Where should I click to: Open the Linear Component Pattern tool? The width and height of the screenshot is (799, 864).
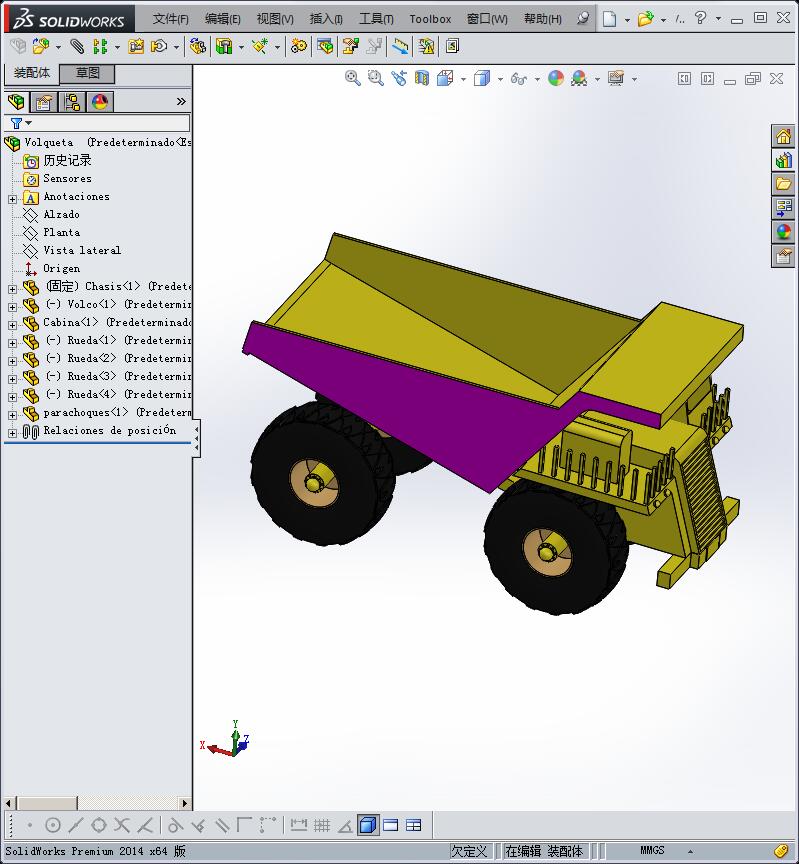point(100,46)
